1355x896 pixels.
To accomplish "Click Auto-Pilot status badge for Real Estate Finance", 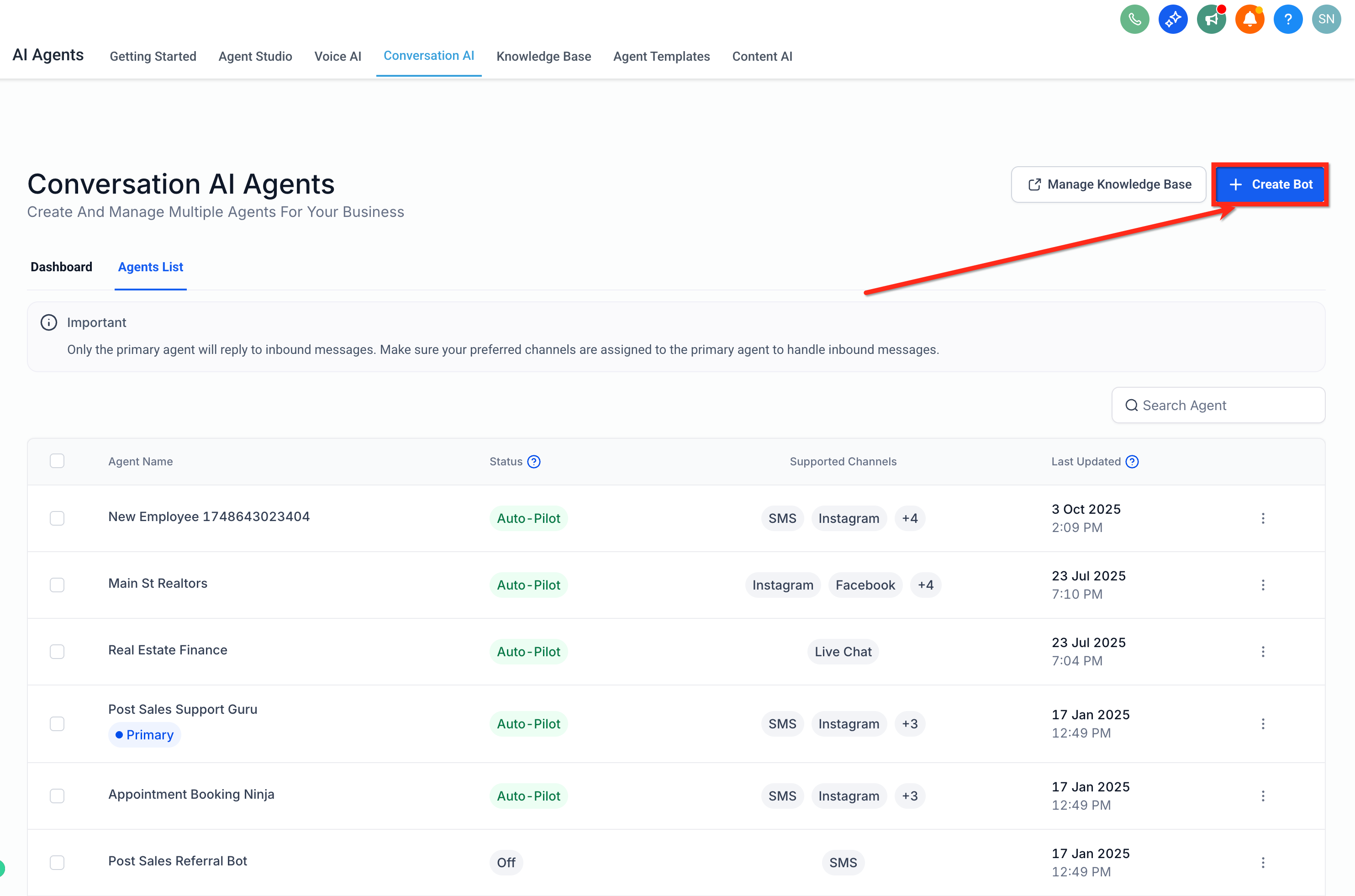I will (x=529, y=651).
